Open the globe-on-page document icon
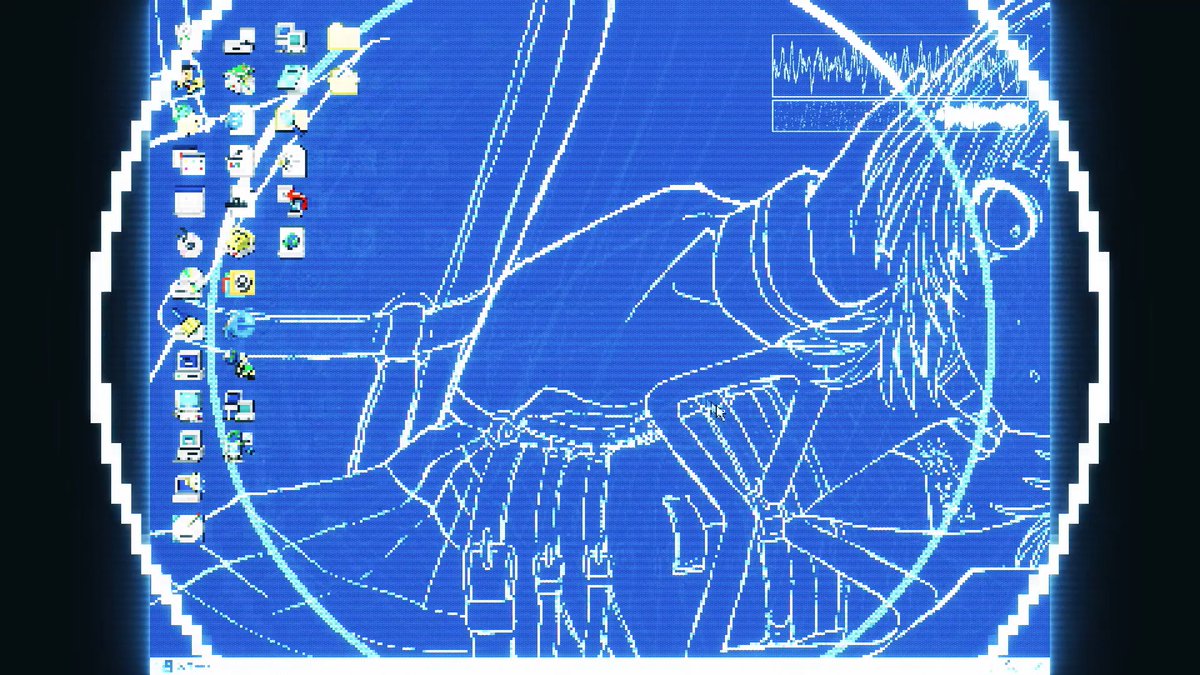The image size is (1200, 675). coord(291,242)
